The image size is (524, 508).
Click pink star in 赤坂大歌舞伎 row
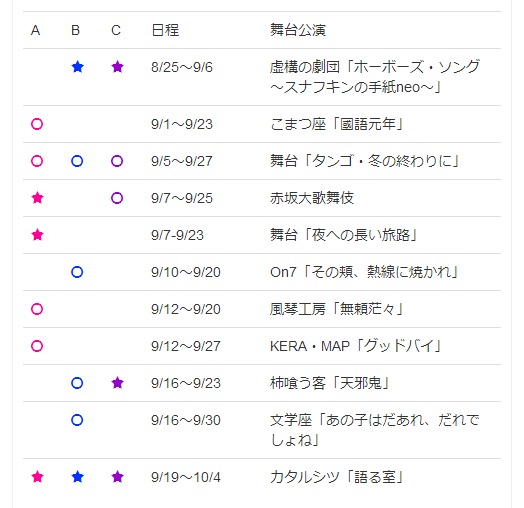tap(37, 198)
